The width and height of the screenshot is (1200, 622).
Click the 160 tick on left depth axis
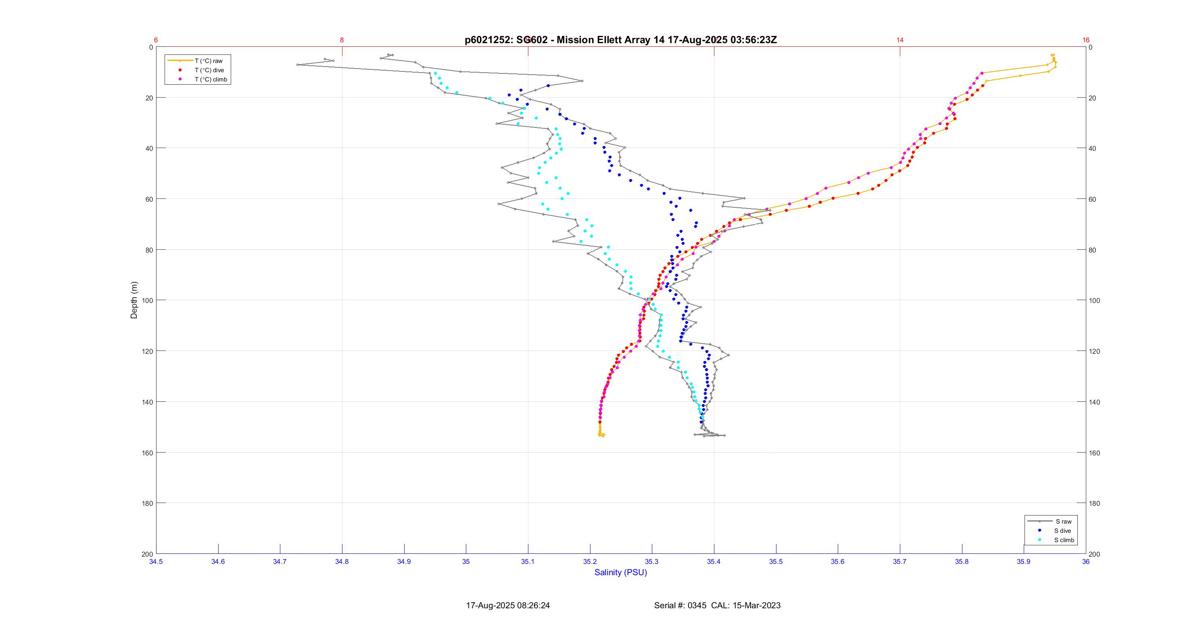click(x=147, y=452)
